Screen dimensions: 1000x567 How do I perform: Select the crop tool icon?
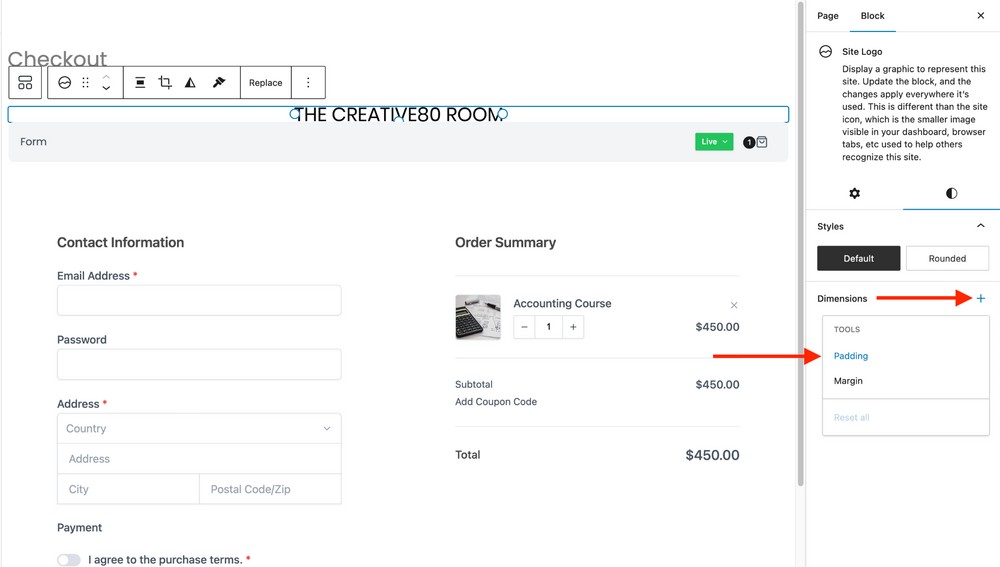(x=165, y=83)
